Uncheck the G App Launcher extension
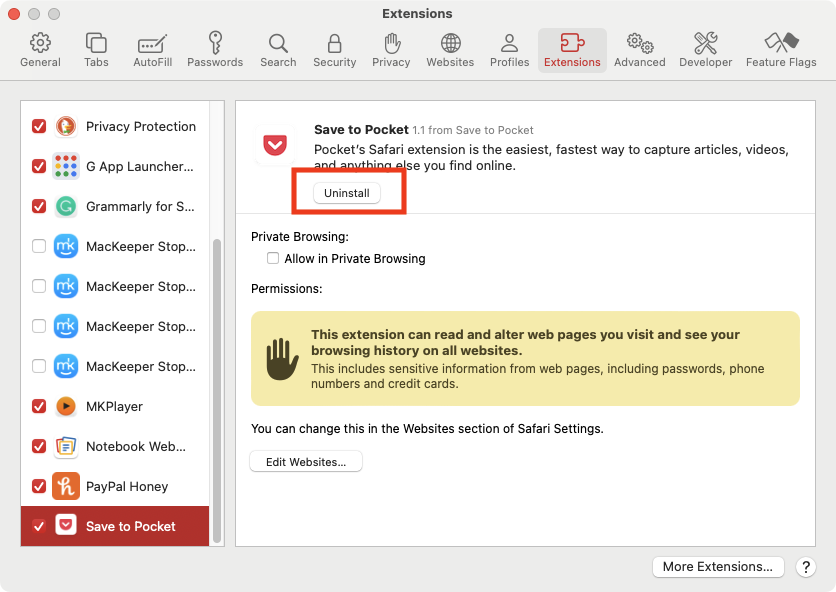Viewport: 836px width, 592px height. click(x=39, y=166)
